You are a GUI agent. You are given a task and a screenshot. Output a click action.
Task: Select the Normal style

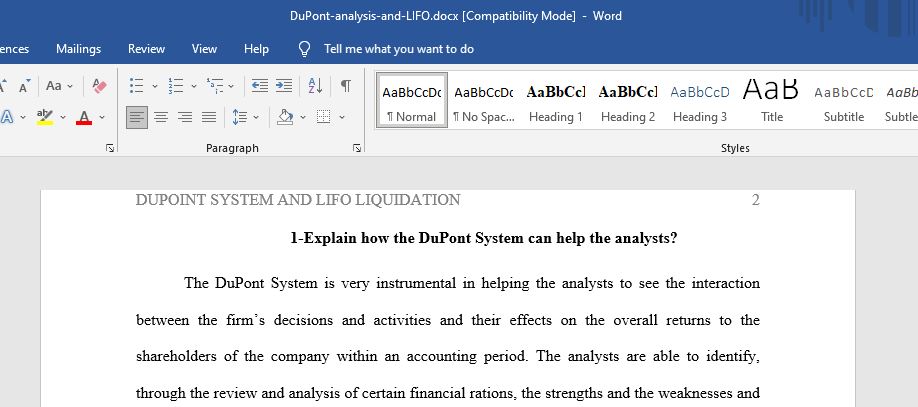coord(412,99)
